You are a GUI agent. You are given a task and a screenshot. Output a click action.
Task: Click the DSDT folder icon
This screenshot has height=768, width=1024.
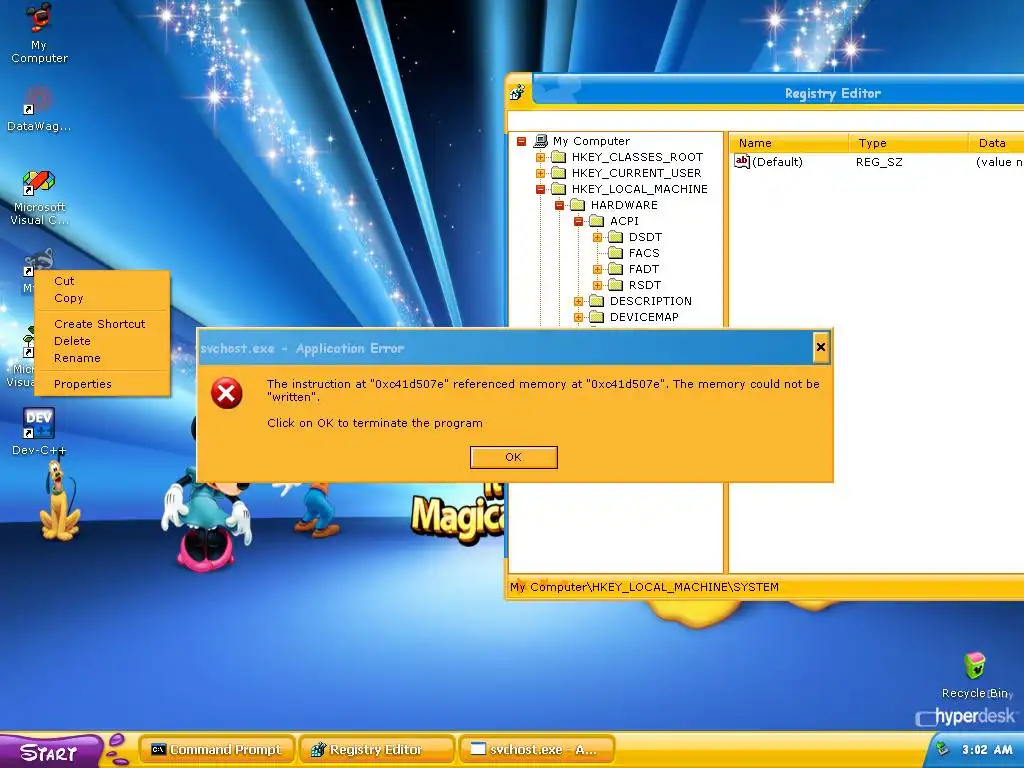pyautogui.click(x=615, y=237)
